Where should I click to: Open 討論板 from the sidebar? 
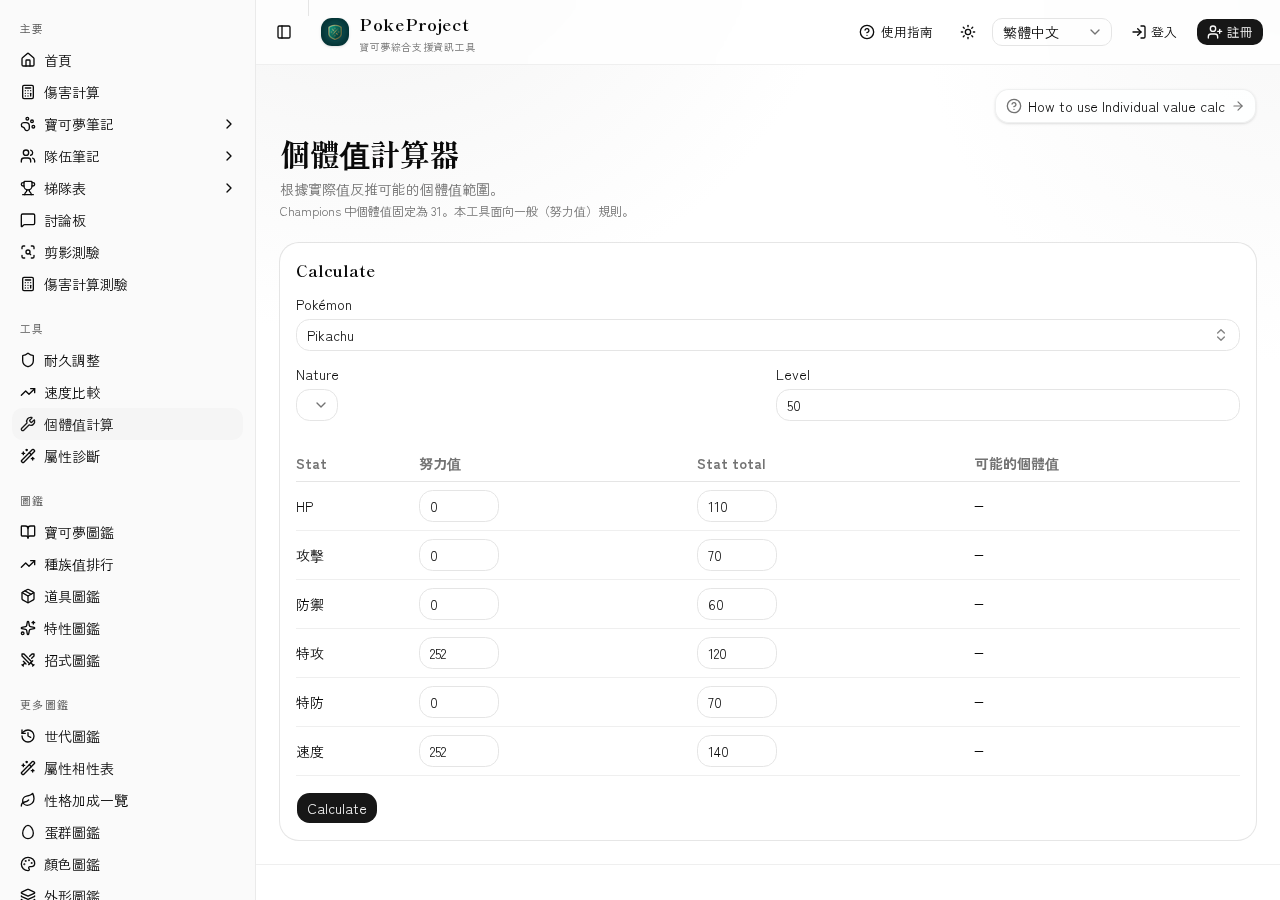[128, 220]
